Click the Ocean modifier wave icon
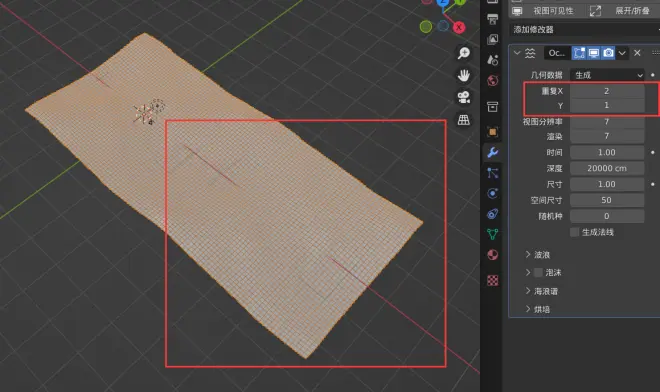This screenshot has width=660, height=392. coord(530,53)
